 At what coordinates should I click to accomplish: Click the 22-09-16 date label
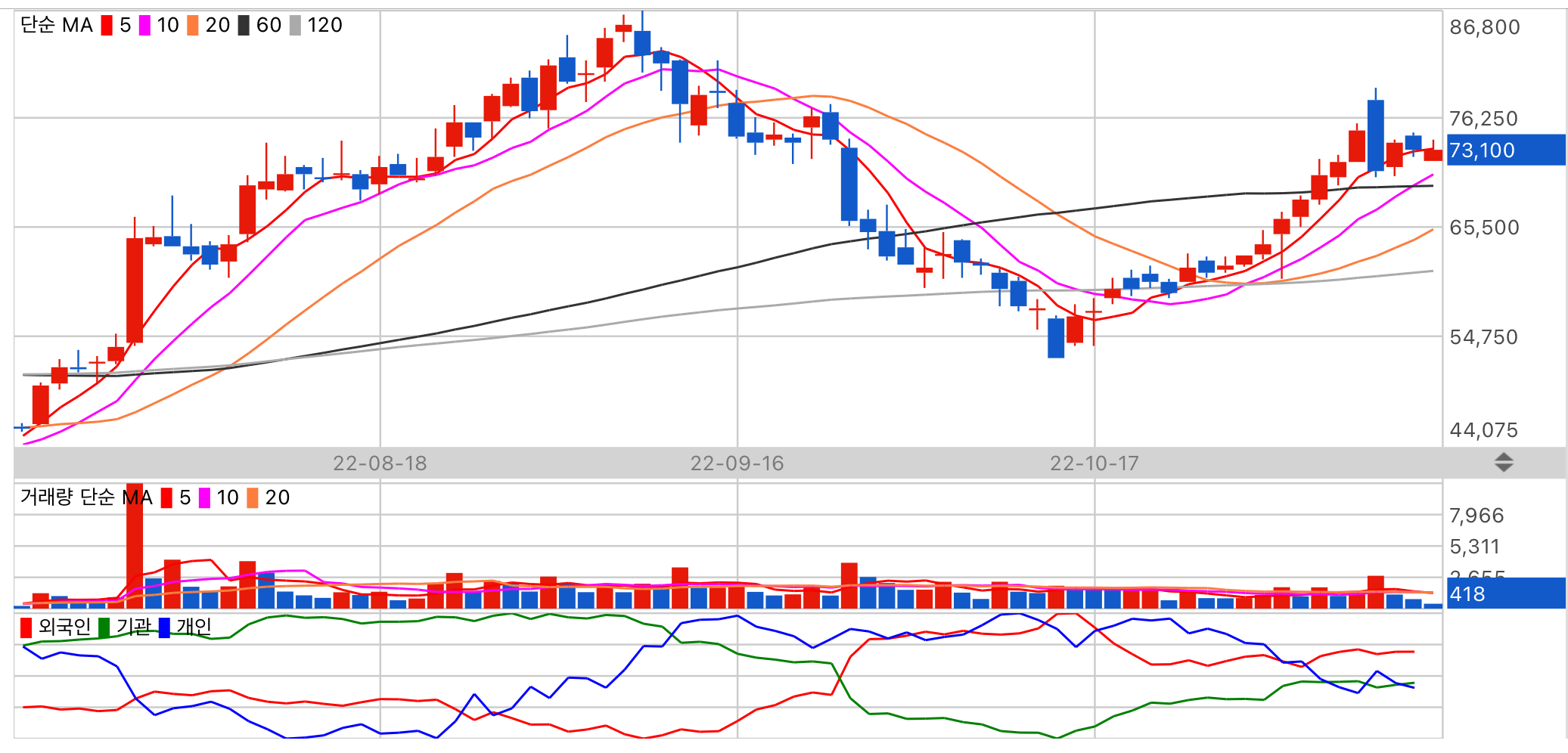tap(737, 463)
